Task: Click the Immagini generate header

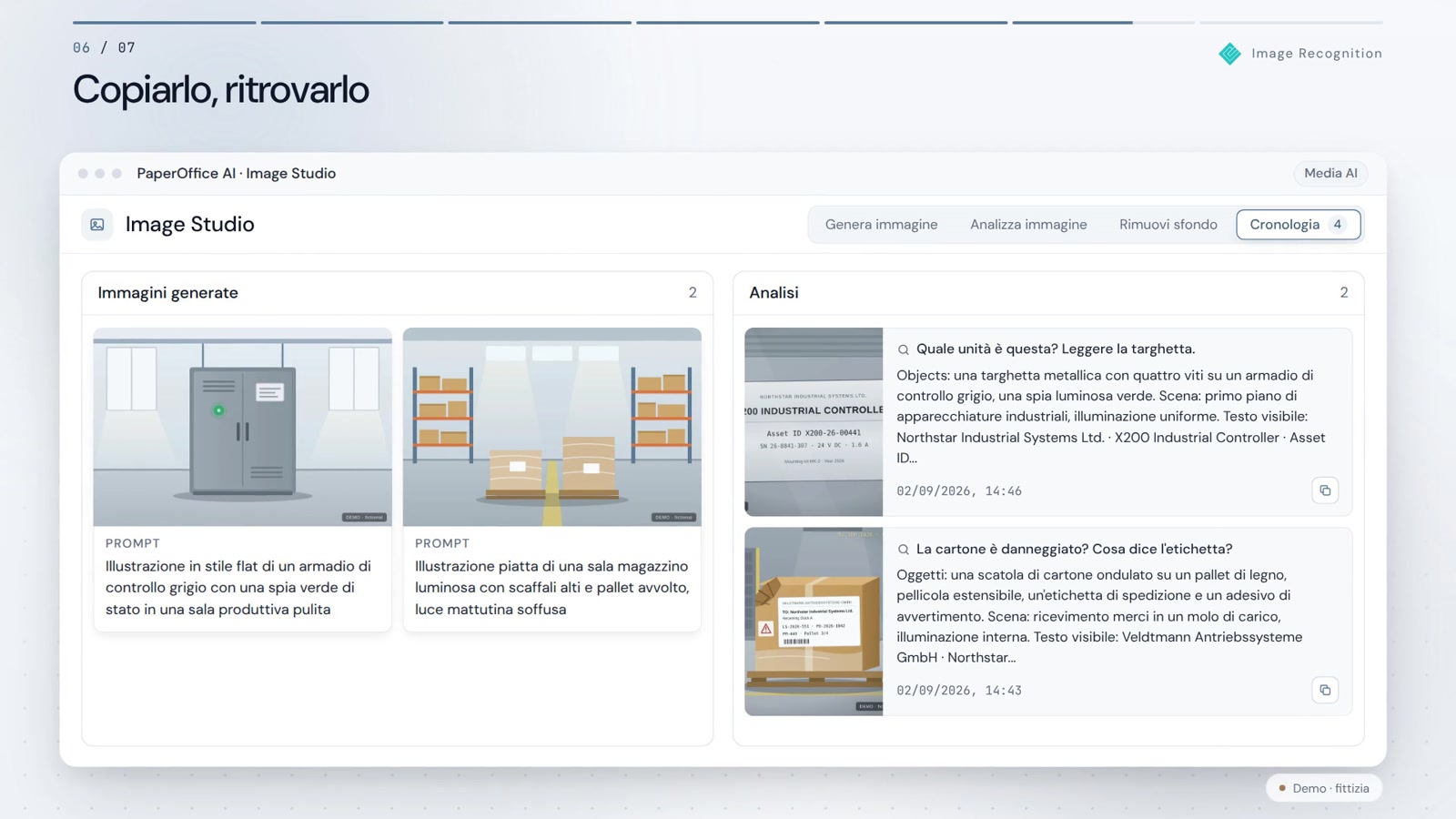Action: point(168,293)
